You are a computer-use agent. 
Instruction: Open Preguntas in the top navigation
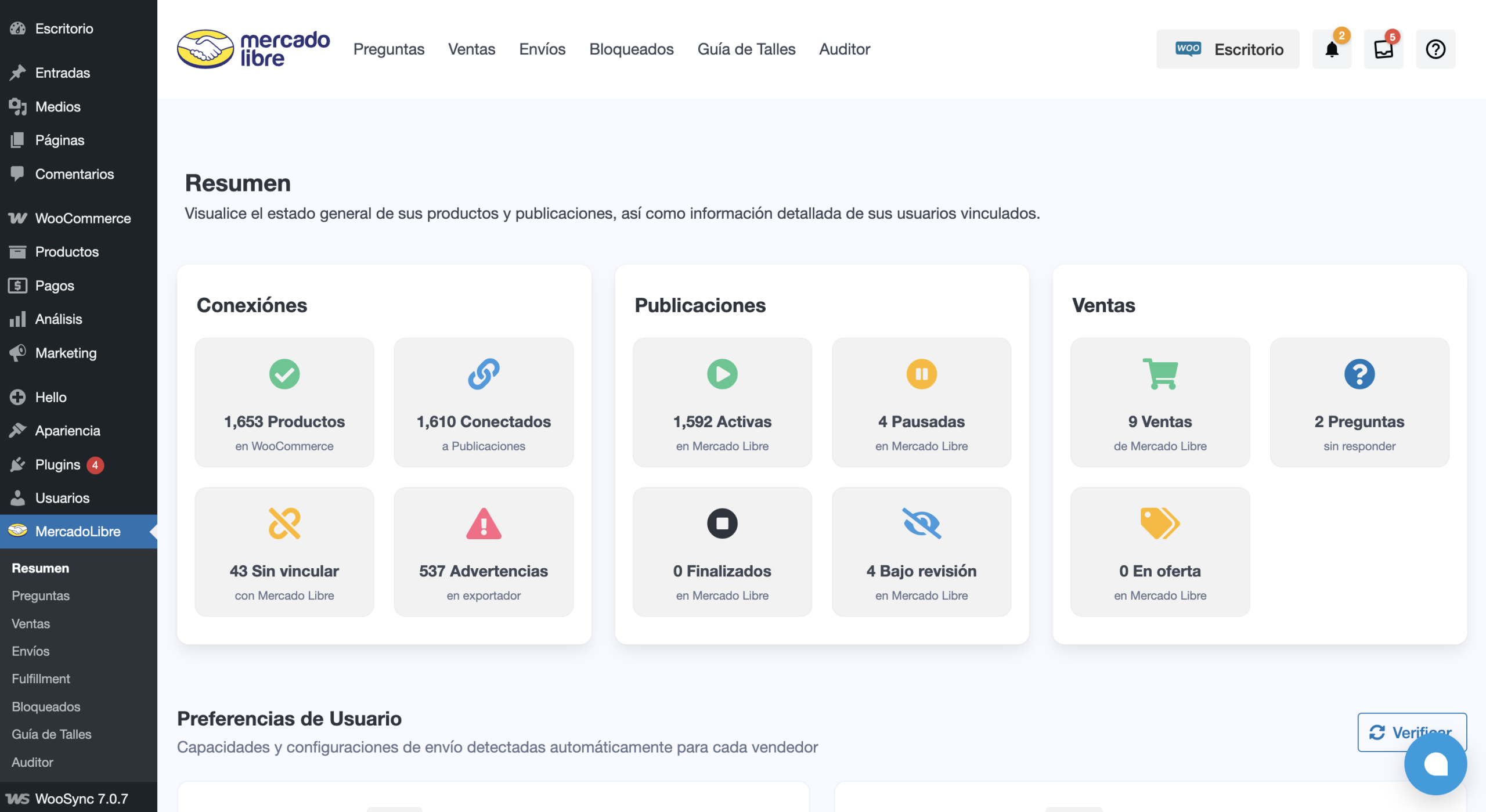click(x=389, y=49)
